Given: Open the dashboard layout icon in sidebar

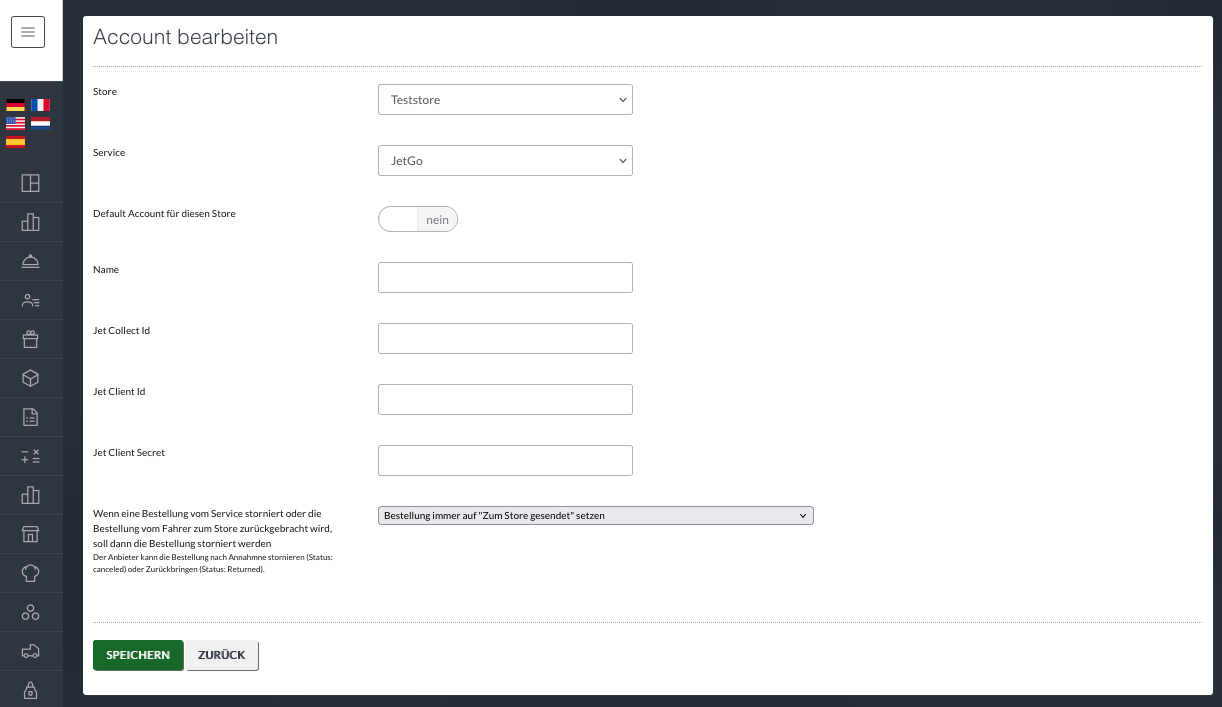Looking at the screenshot, I should click(x=30, y=183).
